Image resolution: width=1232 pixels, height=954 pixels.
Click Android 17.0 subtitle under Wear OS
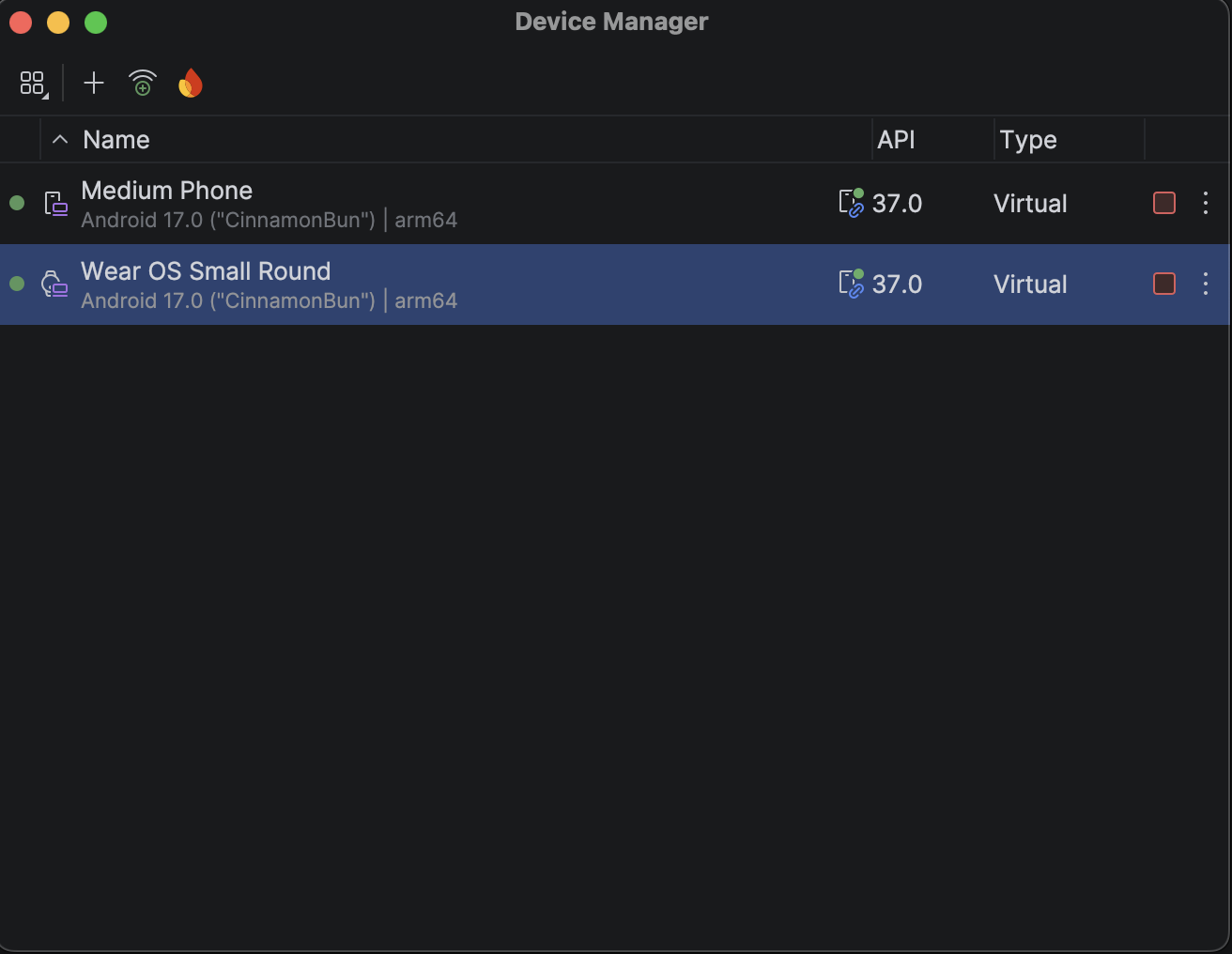point(269,301)
